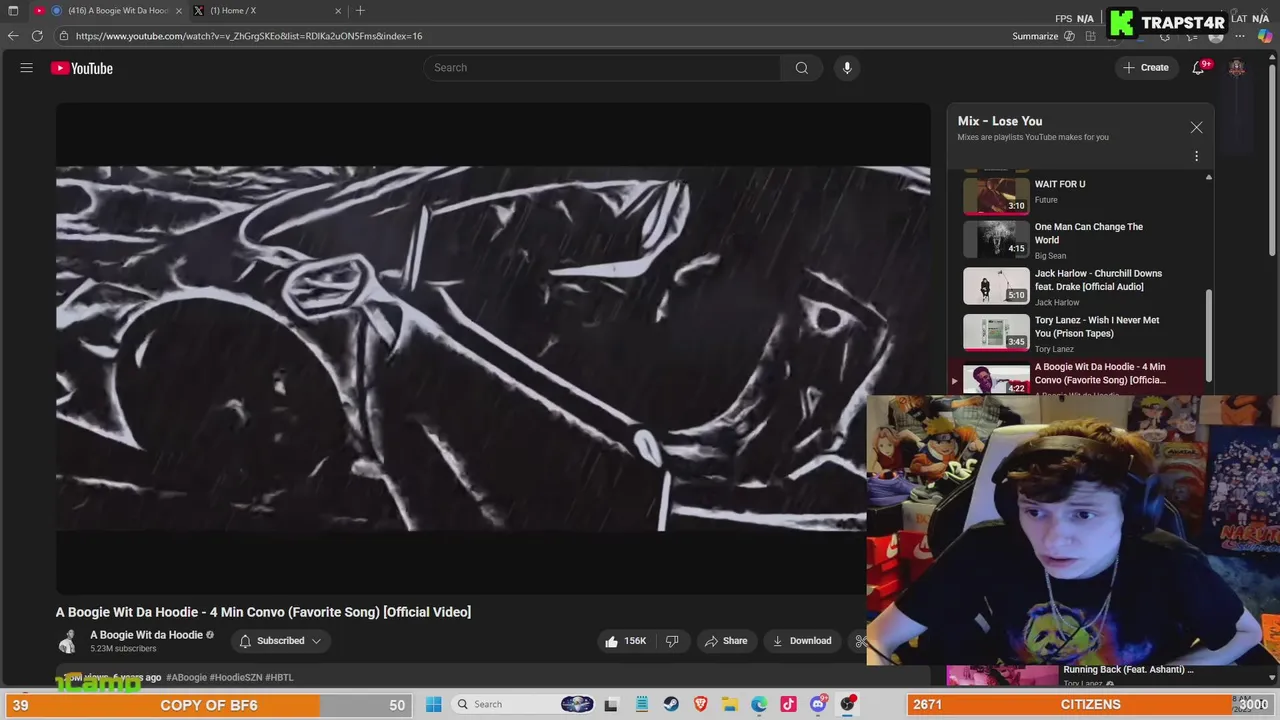1280x720 pixels.
Task: Open Jack Harlow Churchill Downs thumbnail
Action: [996, 286]
